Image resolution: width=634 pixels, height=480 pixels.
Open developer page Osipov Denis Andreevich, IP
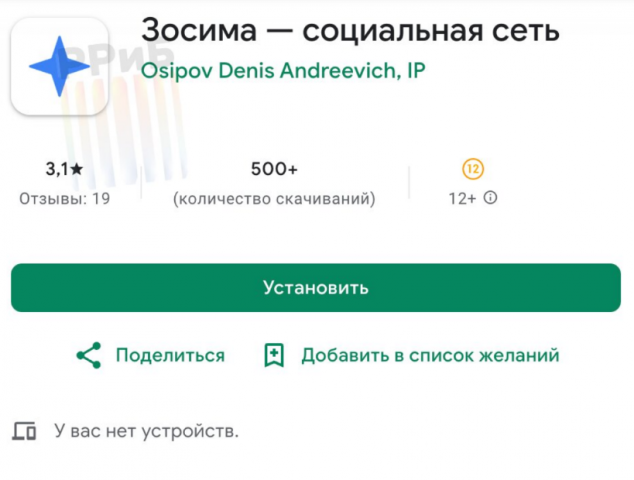point(284,72)
